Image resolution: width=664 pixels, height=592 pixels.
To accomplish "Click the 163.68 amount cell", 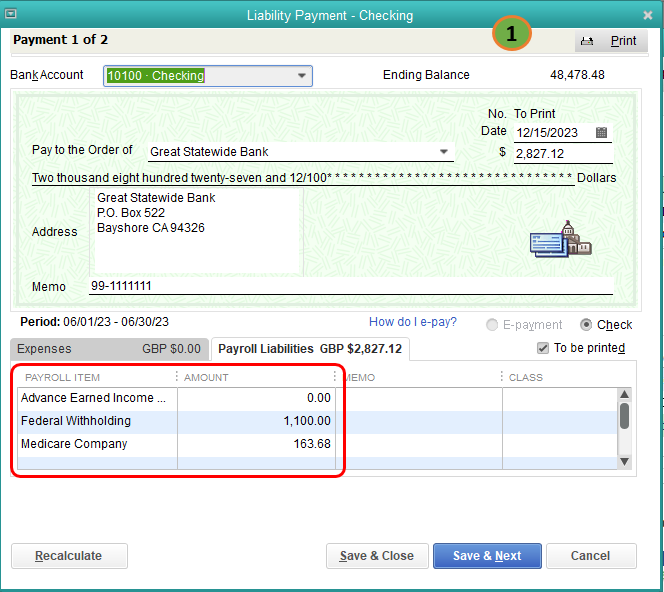I will pyautogui.click(x=256, y=444).
